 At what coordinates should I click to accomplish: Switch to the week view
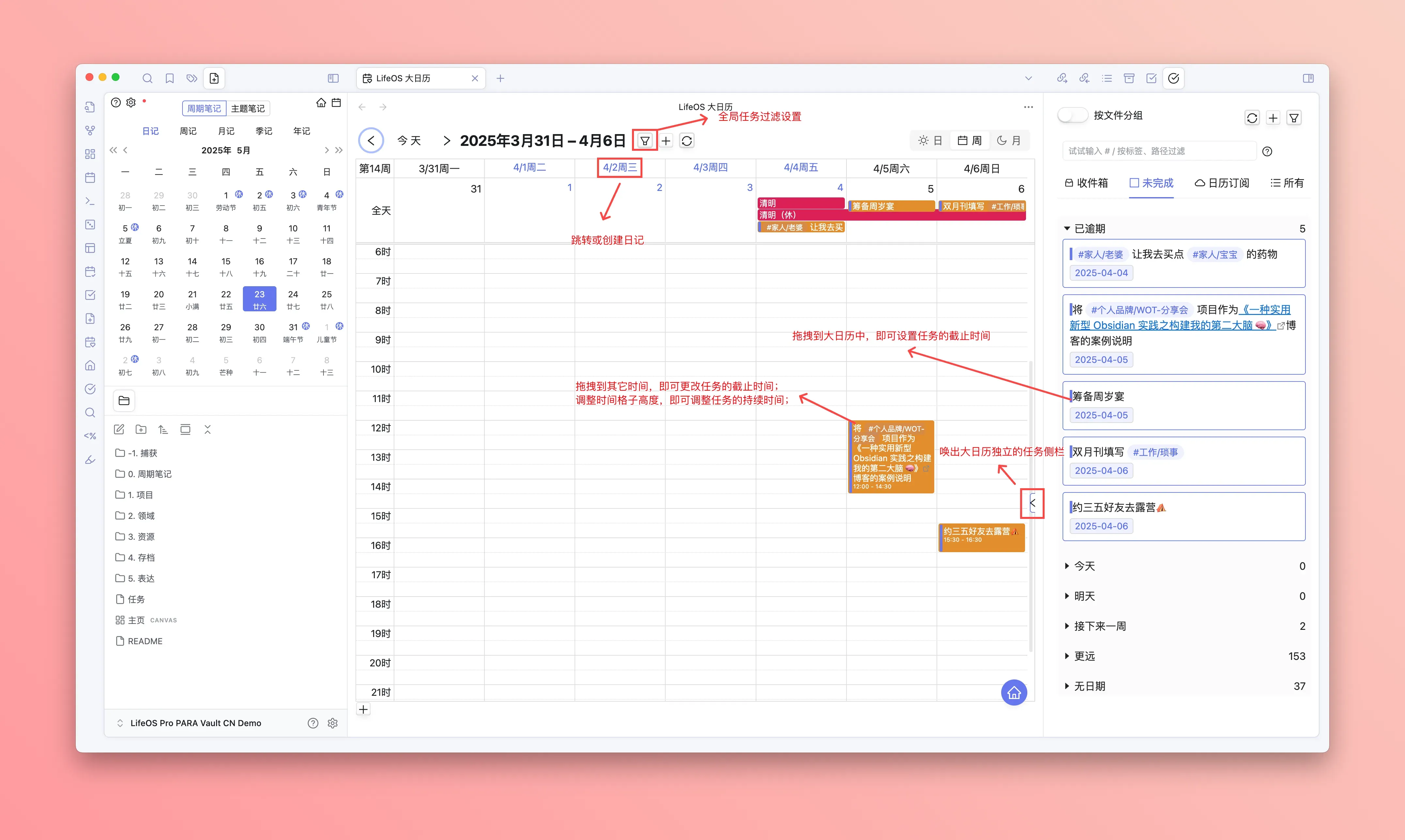click(x=970, y=140)
